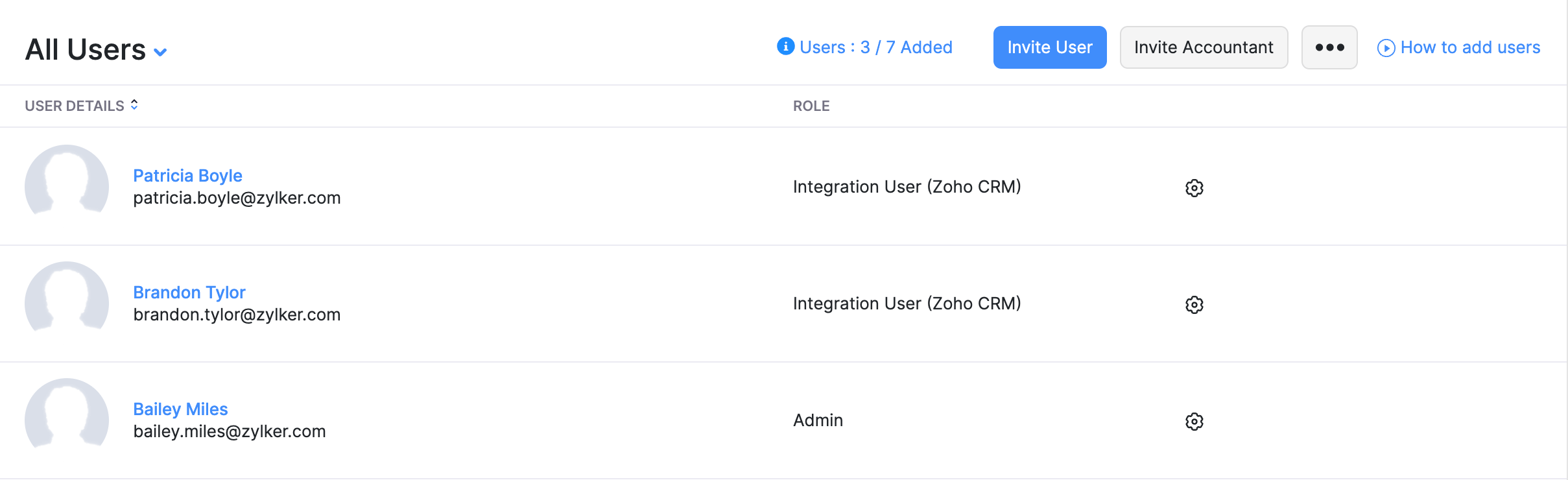Image resolution: width=1568 pixels, height=480 pixels.
Task: Click the USER DETAILS column header label
Action: pyautogui.click(x=75, y=106)
